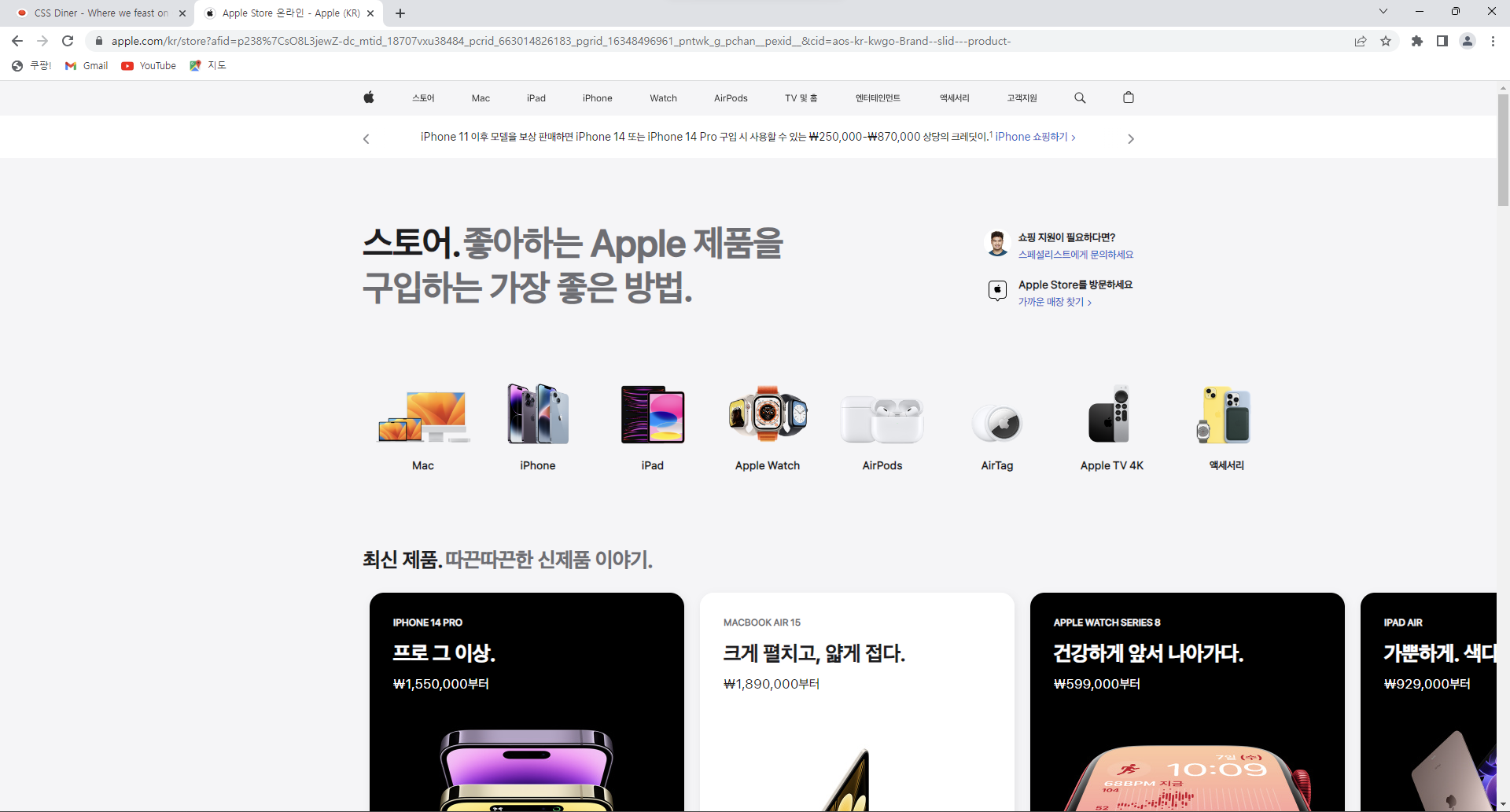Open the TV 및 홈 menu item
This screenshot has width=1510, height=812.
click(x=801, y=98)
